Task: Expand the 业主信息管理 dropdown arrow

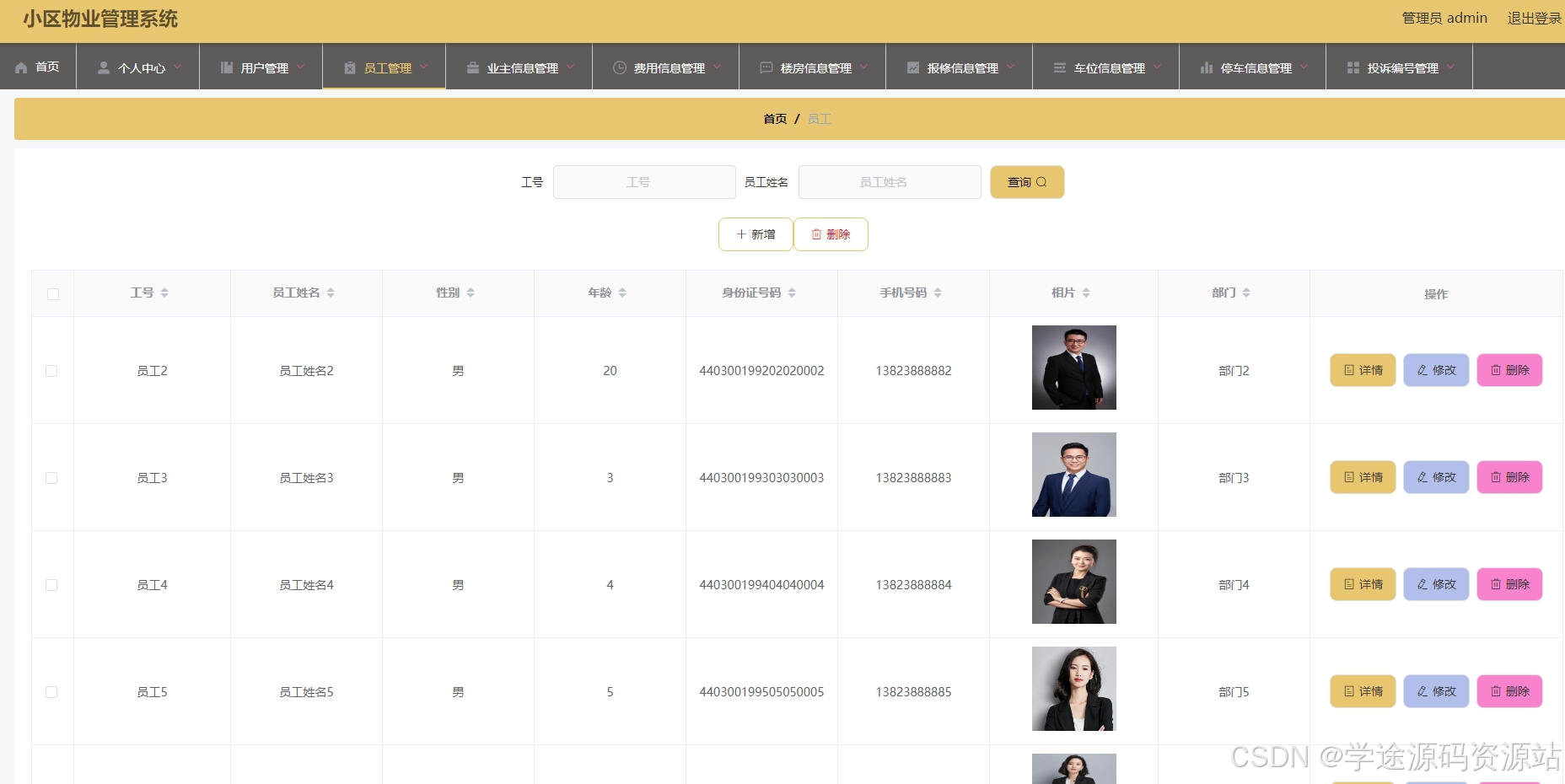Action: click(570, 67)
